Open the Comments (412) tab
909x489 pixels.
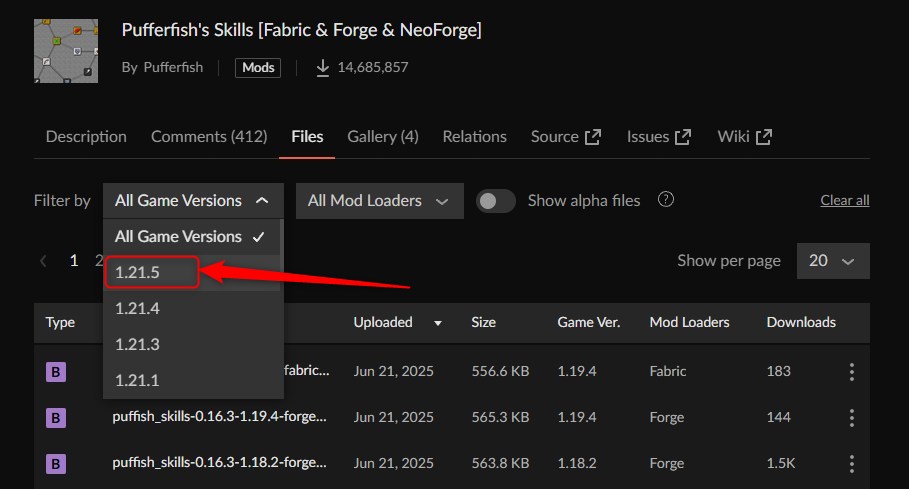209,137
